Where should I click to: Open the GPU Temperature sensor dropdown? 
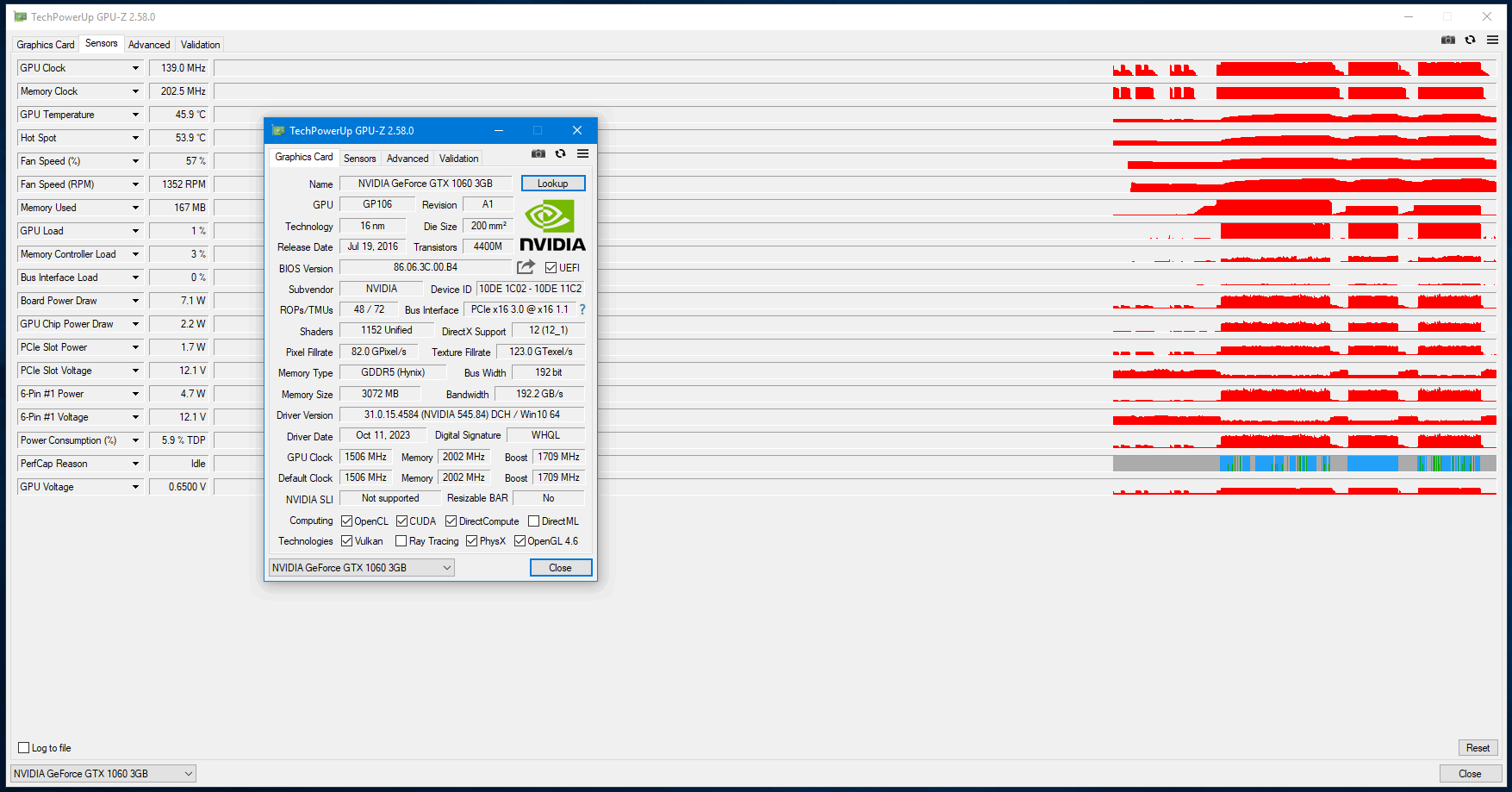(x=135, y=115)
